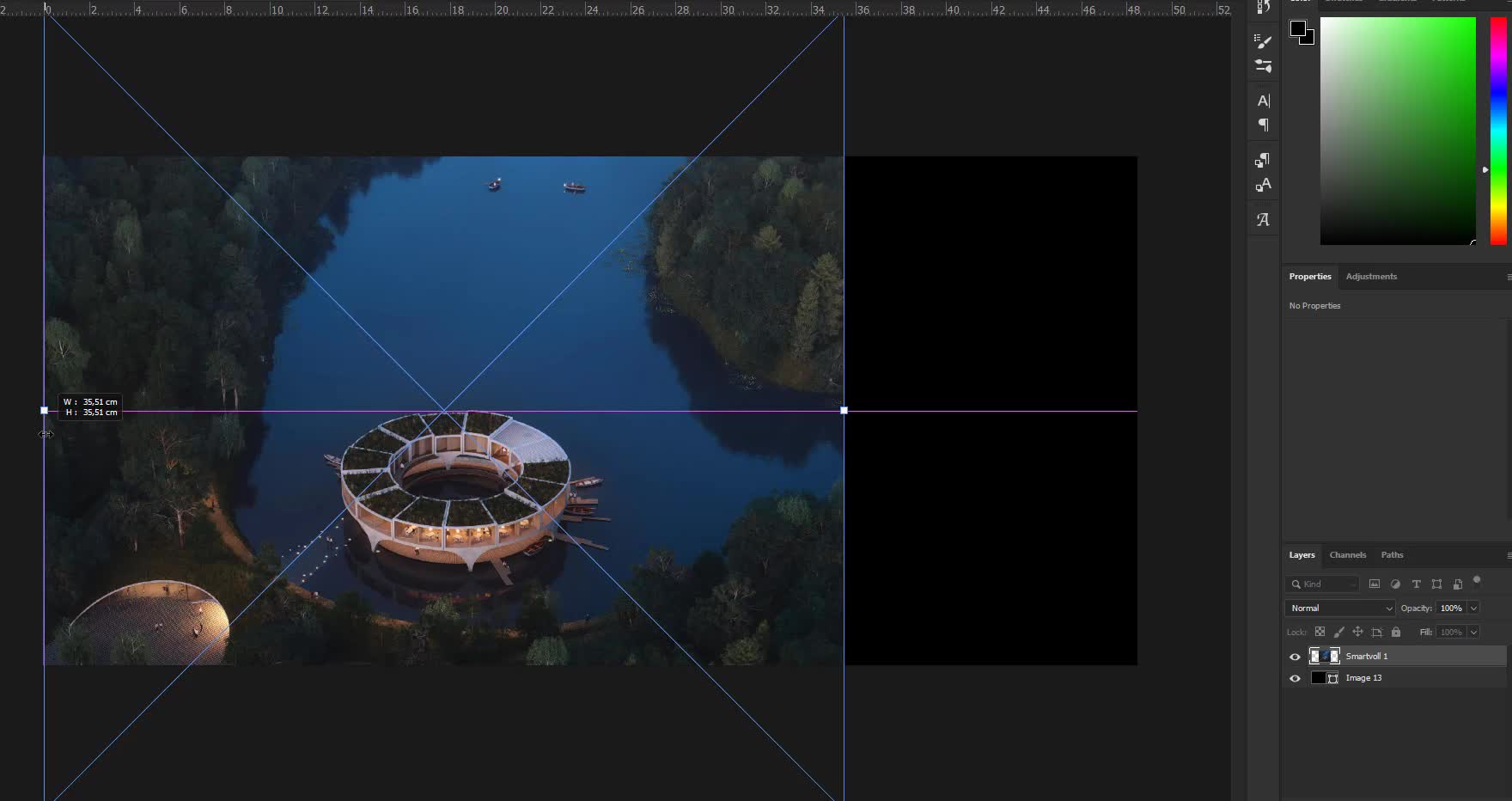Select the Character panel icon in the sidebar
The width and height of the screenshot is (1512, 801).
[1263, 101]
